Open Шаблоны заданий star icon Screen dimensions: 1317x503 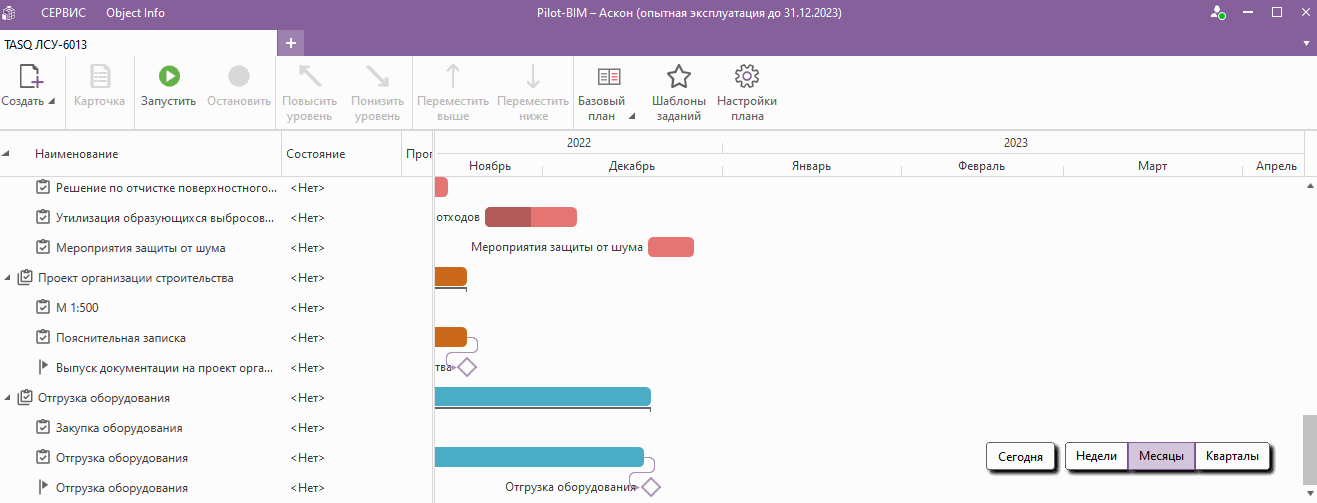click(x=679, y=77)
